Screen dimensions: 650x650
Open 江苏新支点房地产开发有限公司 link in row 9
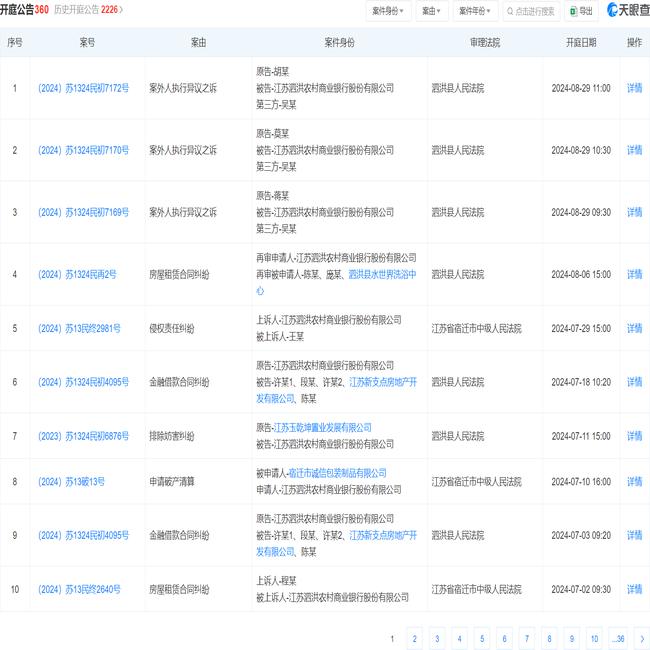coord(383,535)
